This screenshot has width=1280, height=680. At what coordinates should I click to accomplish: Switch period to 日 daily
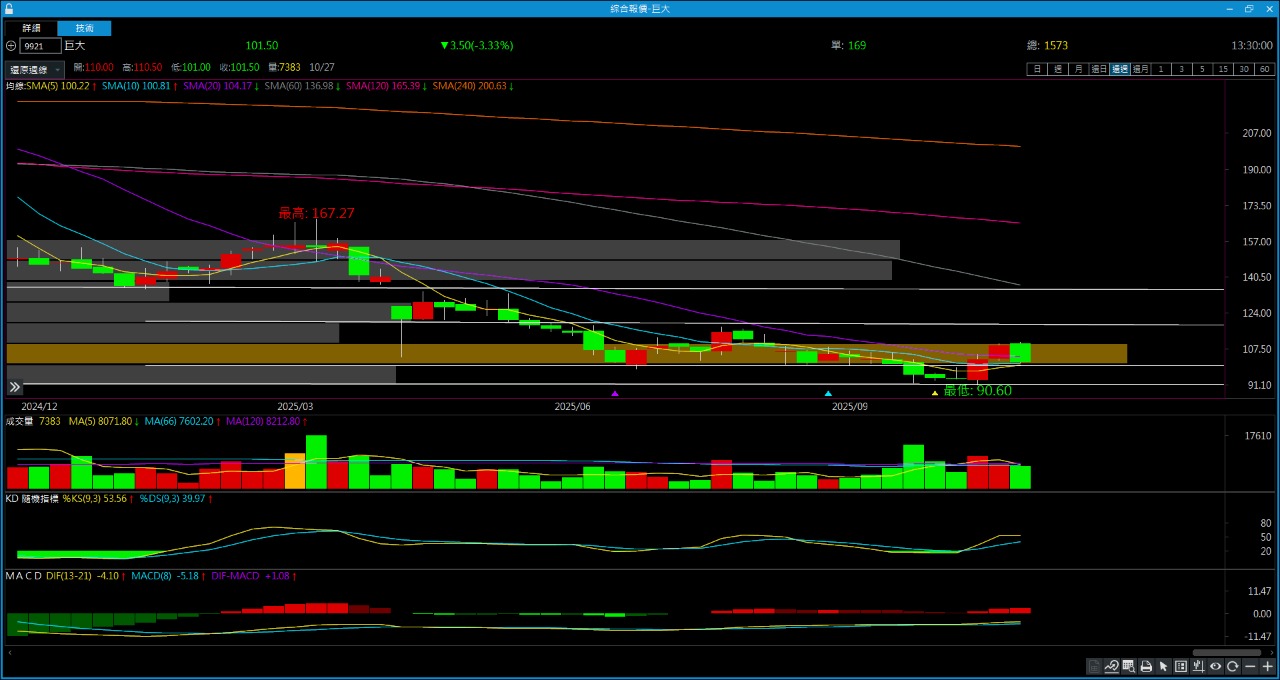1037,69
